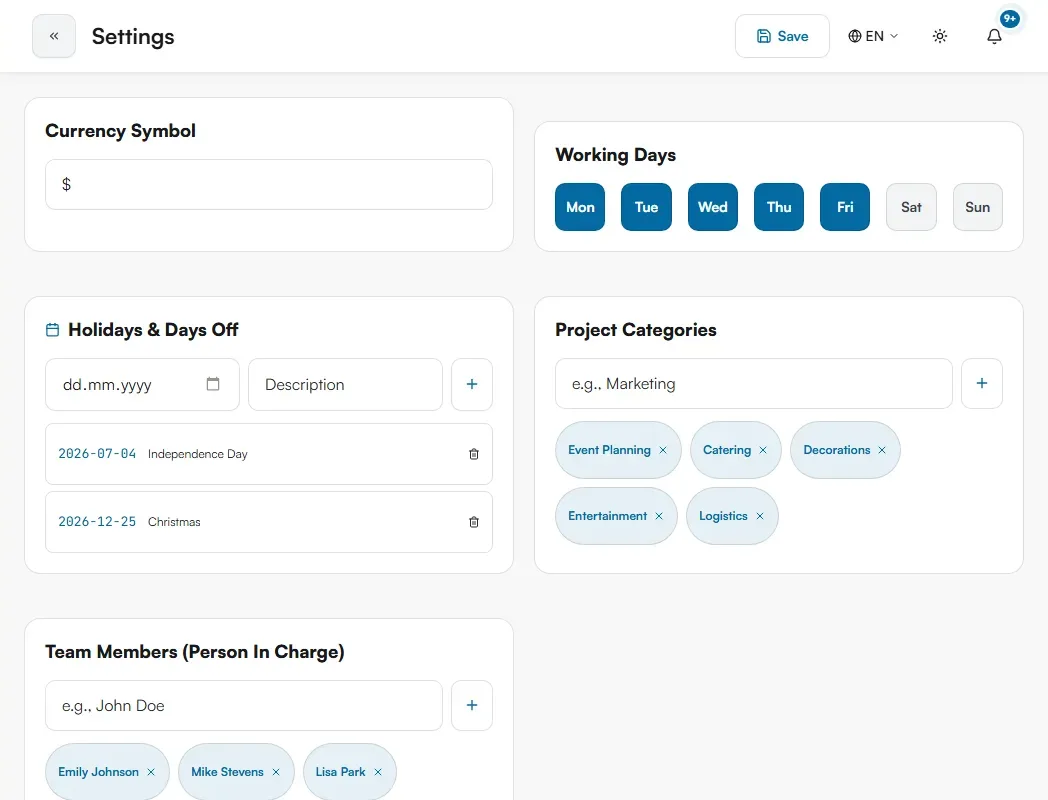
Task: Delete the Christmas holiday entry
Action: coord(474,522)
